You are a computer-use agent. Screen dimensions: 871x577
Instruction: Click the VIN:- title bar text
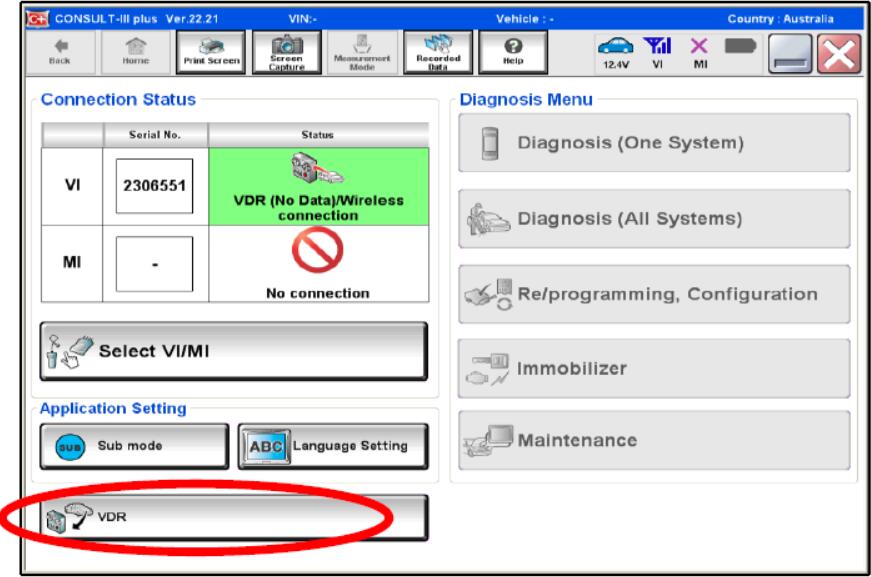click(303, 19)
